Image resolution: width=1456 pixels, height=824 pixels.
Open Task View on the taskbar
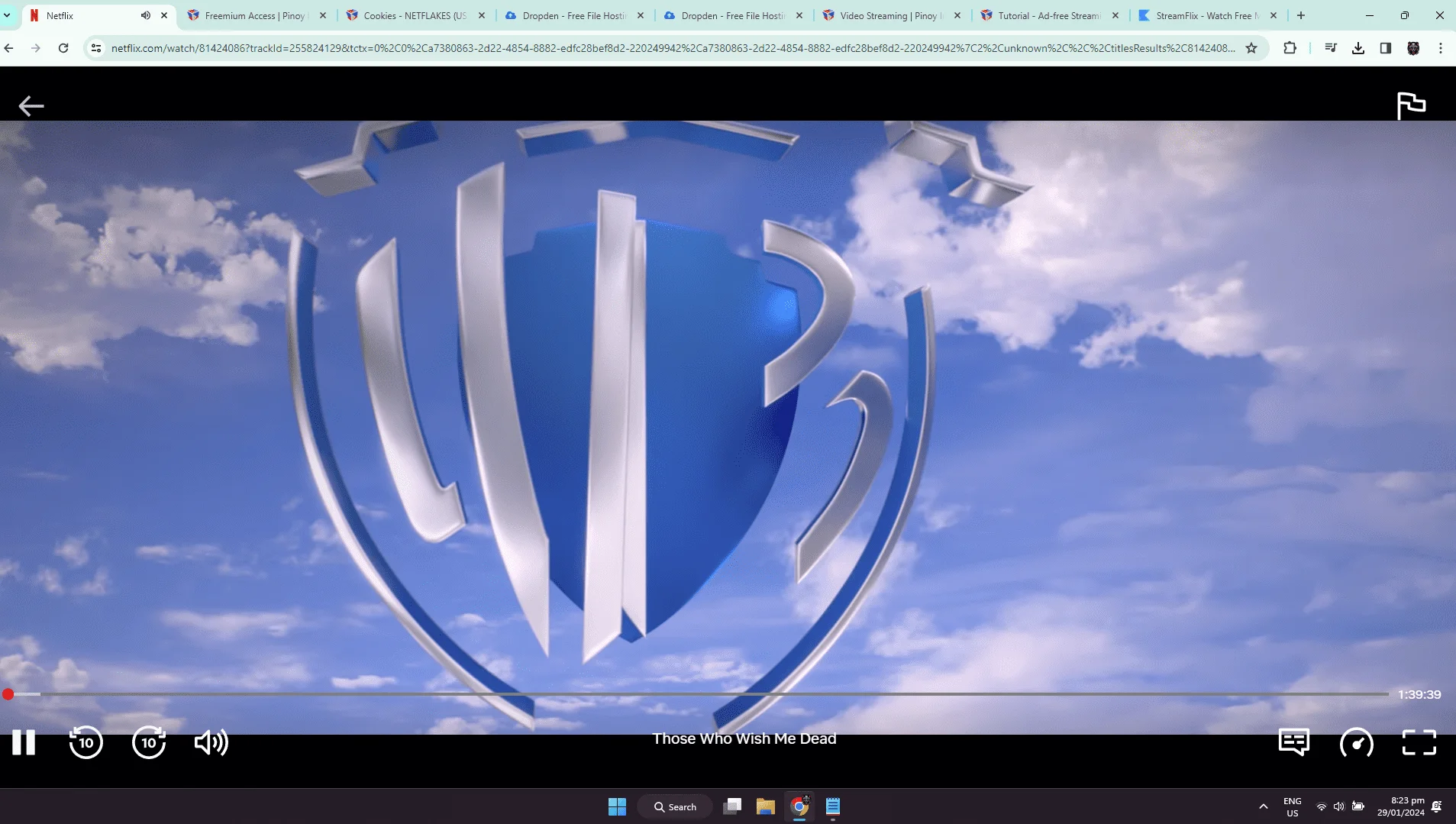(732, 806)
